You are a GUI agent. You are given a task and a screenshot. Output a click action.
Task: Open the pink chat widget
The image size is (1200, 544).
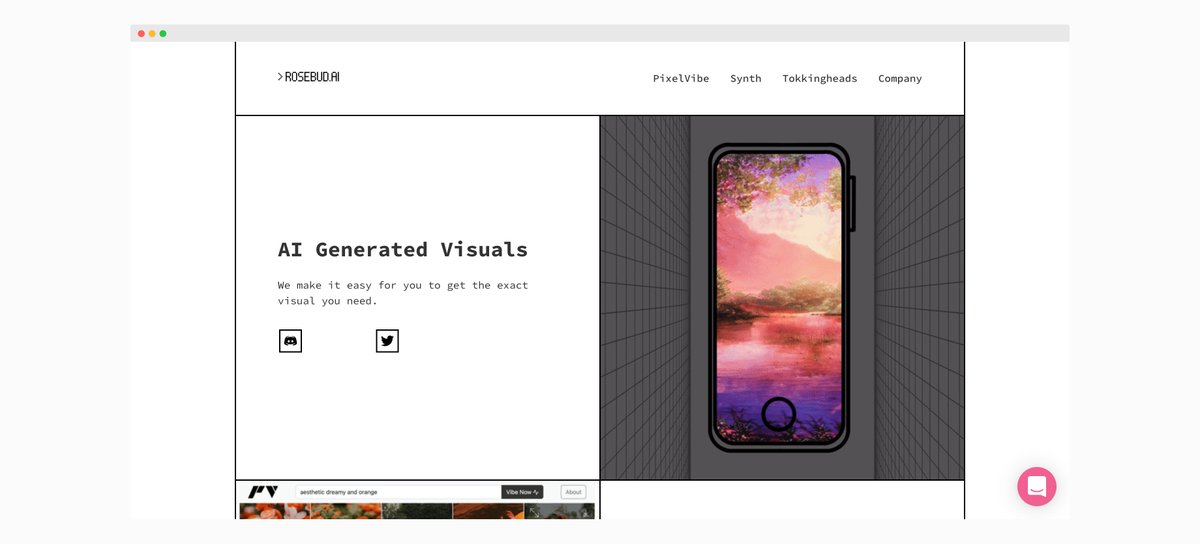click(x=1037, y=487)
